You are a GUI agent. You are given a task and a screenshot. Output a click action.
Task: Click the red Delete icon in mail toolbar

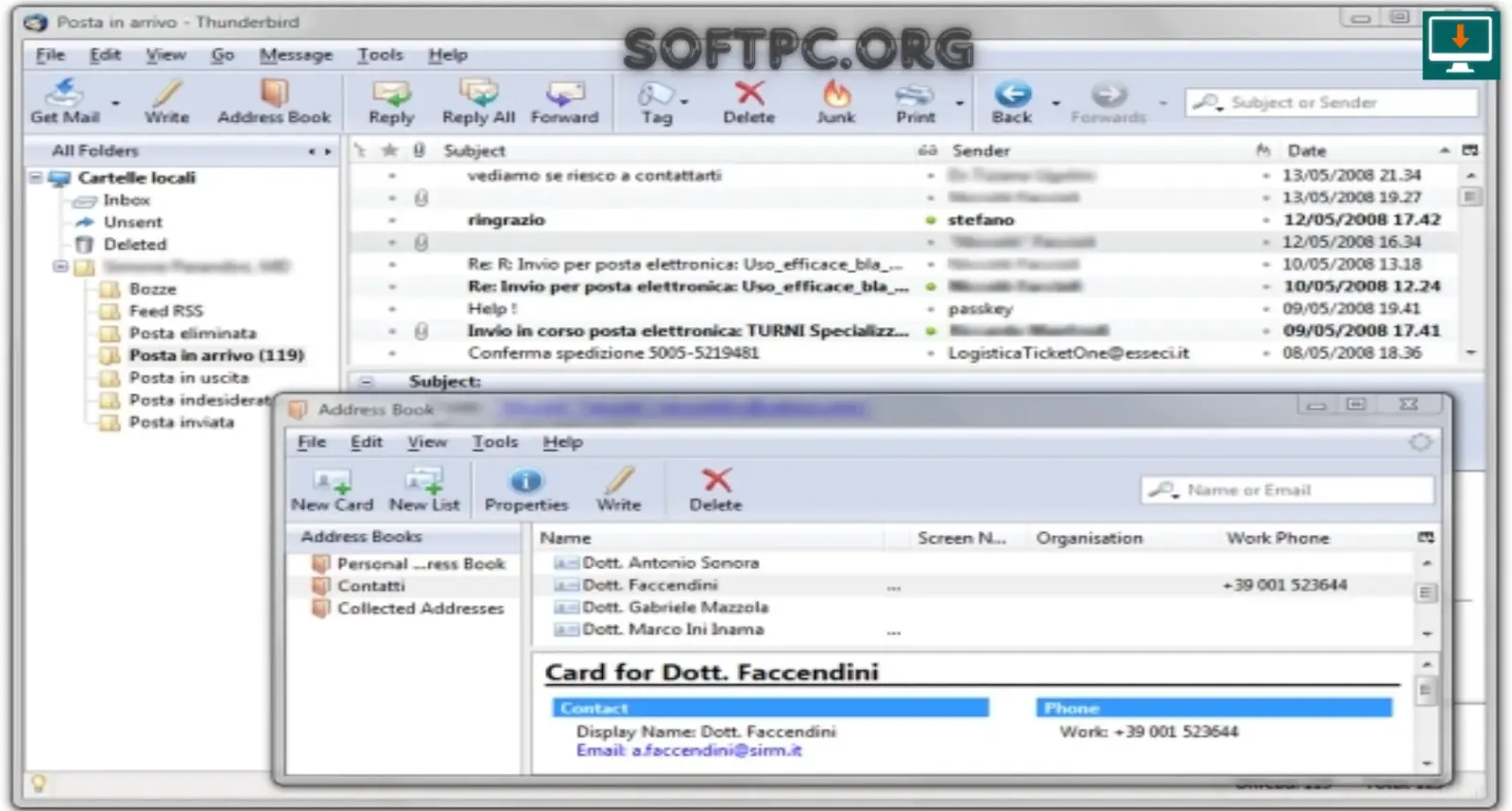[749, 93]
